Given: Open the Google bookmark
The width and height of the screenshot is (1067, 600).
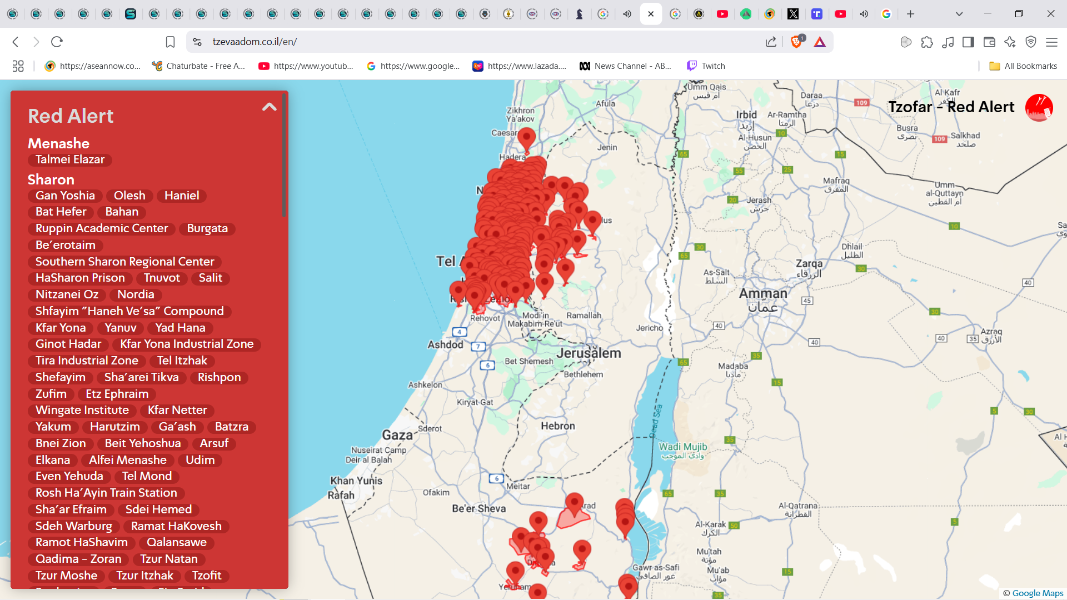Looking at the screenshot, I should (413, 66).
